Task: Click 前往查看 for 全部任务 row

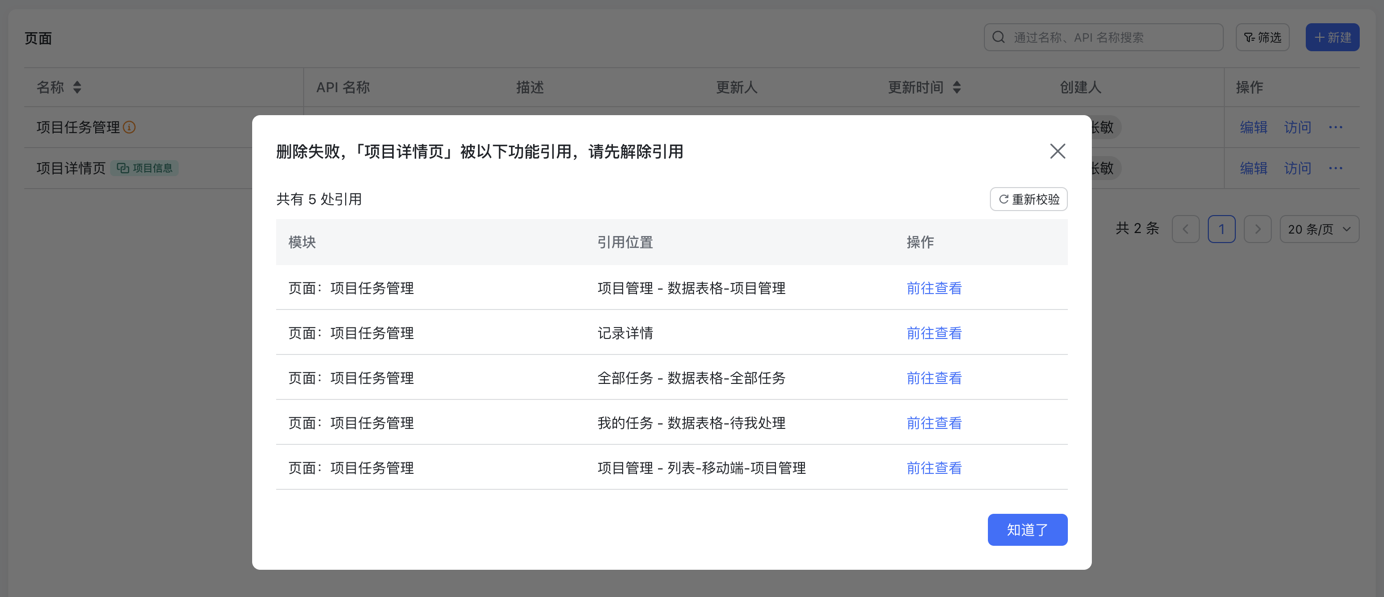Action: 934,378
